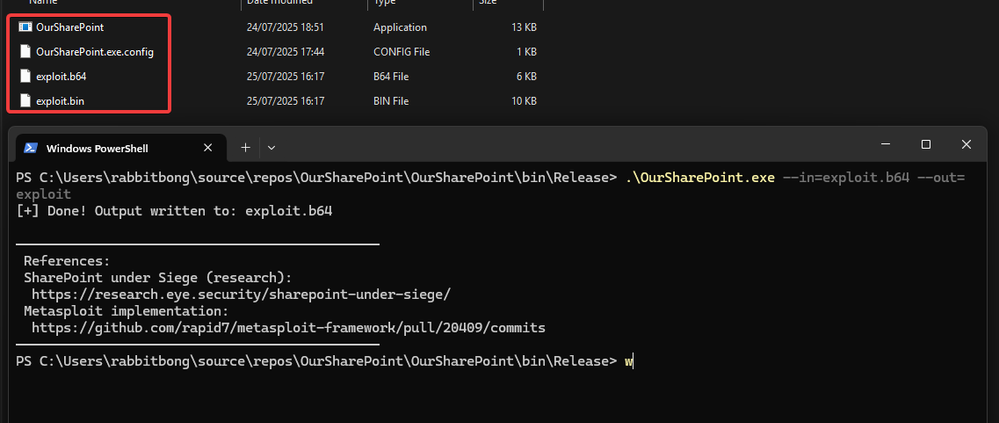The image size is (999, 423).
Task: Open a new terminal tab with plus button
Action: [x=245, y=148]
